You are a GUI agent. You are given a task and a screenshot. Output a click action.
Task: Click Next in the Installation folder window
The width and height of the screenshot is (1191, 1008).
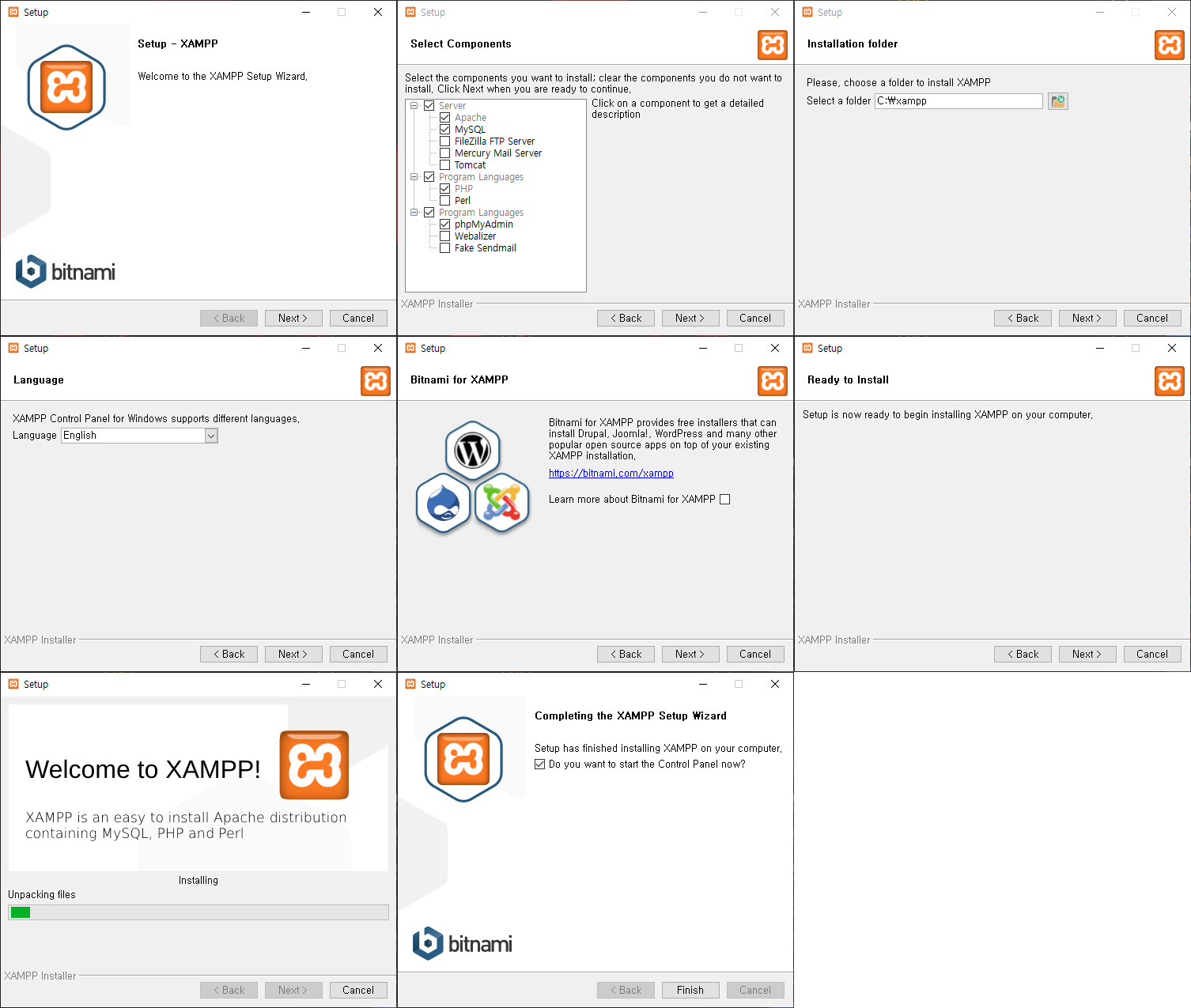pos(1087,319)
